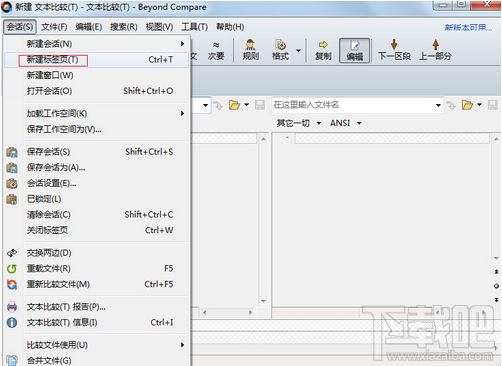This screenshot has height=366, width=502.
Task: Open the 文件(F) menu
Action: coord(54,27)
